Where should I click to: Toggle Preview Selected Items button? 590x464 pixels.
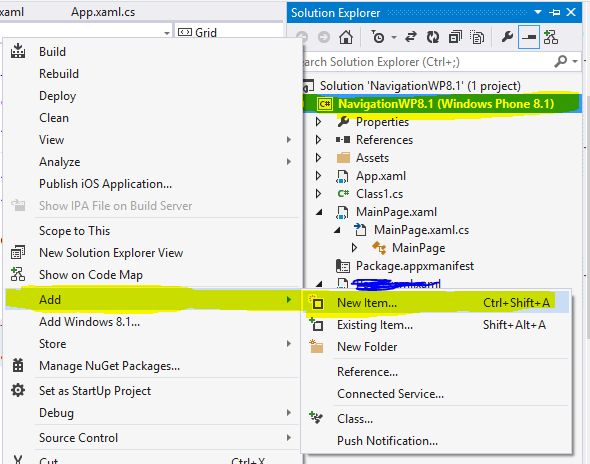[529, 37]
